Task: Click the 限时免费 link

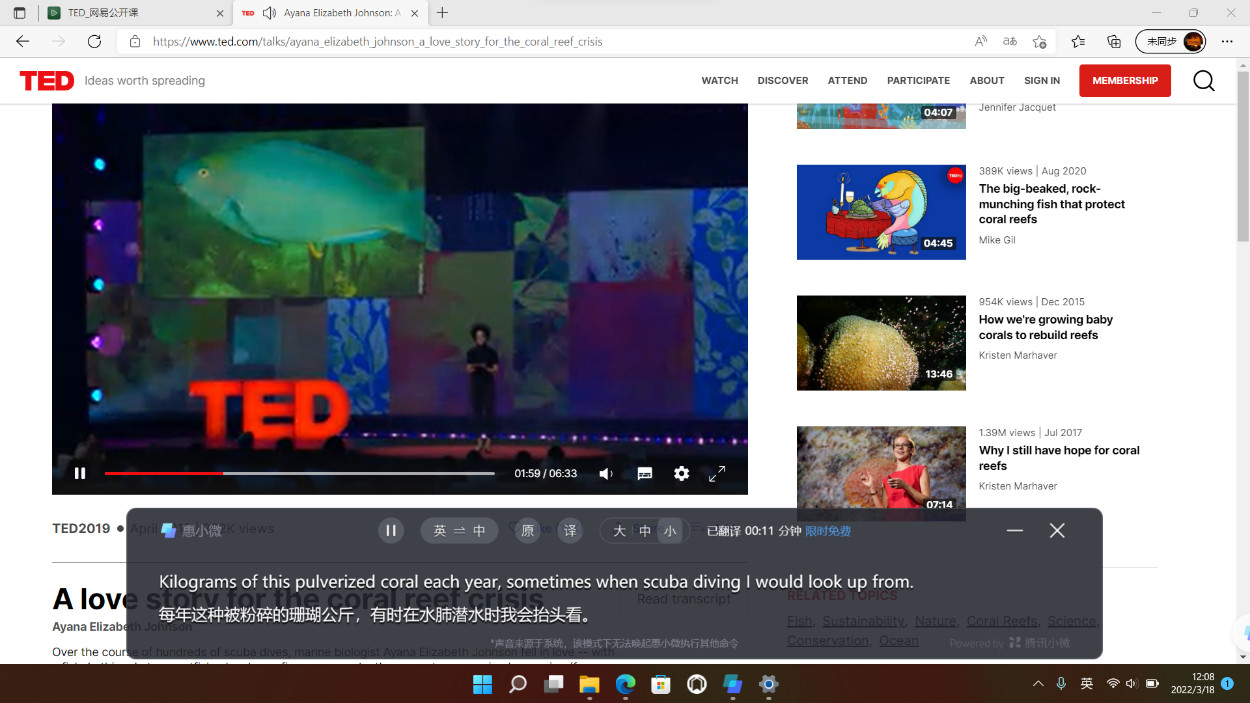Action: point(828,531)
